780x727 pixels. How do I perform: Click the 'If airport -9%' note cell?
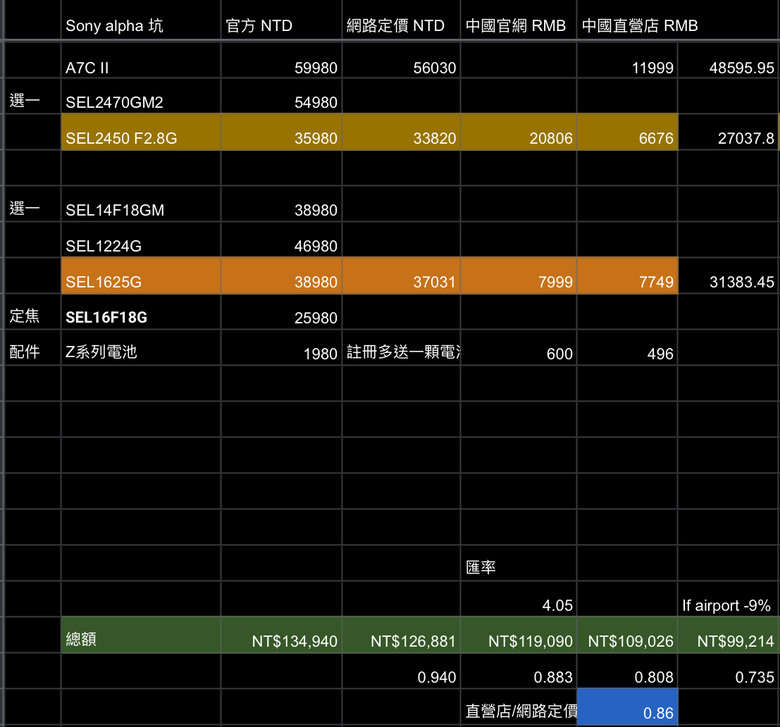pyautogui.click(x=729, y=599)
